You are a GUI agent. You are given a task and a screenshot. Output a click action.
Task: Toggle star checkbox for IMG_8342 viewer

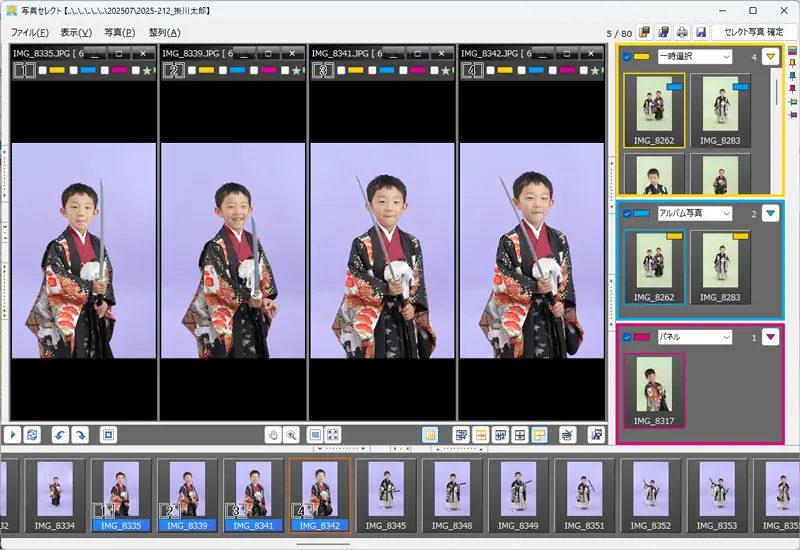click(x=584, y=70)
